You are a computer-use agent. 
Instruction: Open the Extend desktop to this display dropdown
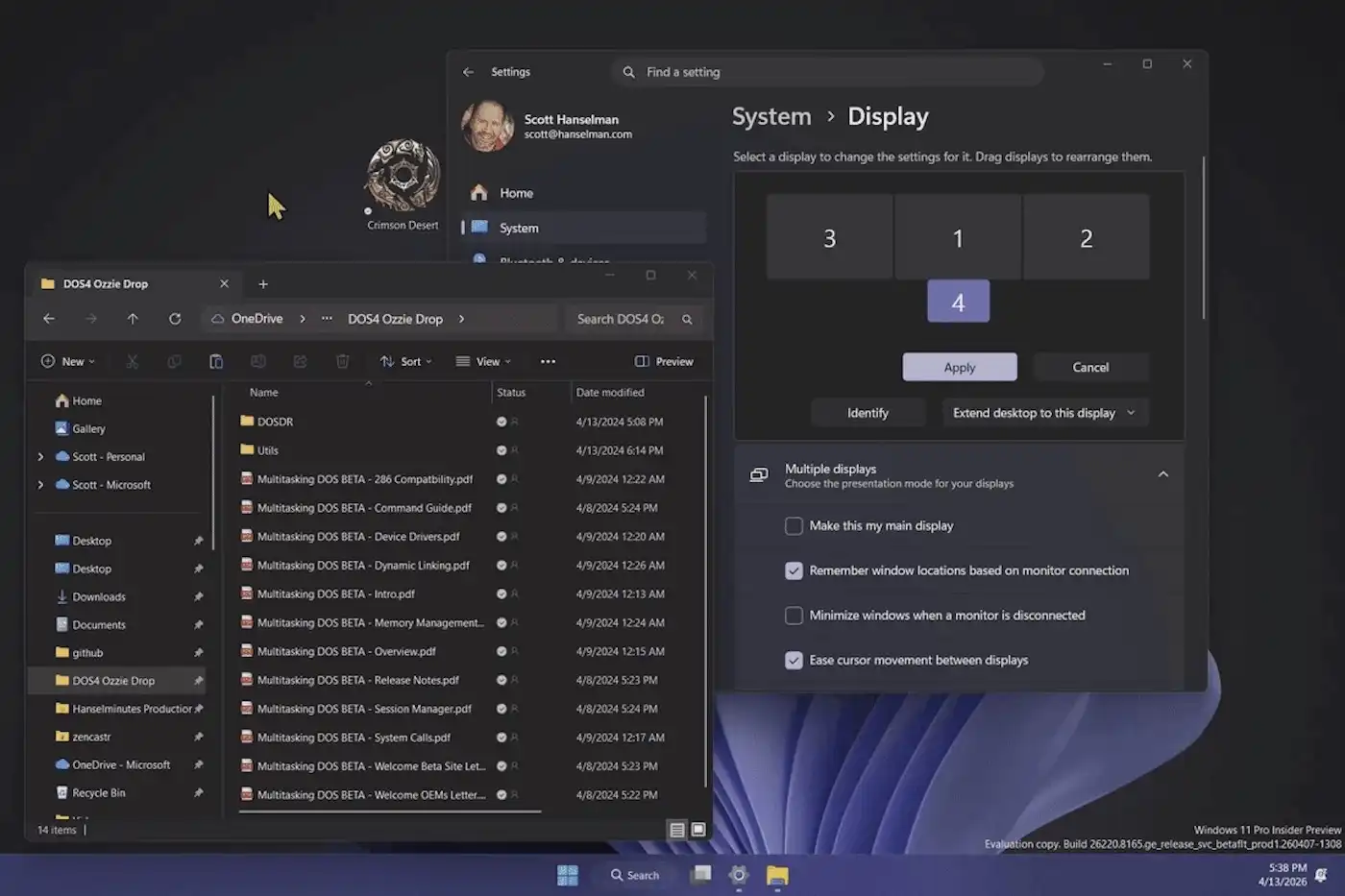[x=1044, y=412]
